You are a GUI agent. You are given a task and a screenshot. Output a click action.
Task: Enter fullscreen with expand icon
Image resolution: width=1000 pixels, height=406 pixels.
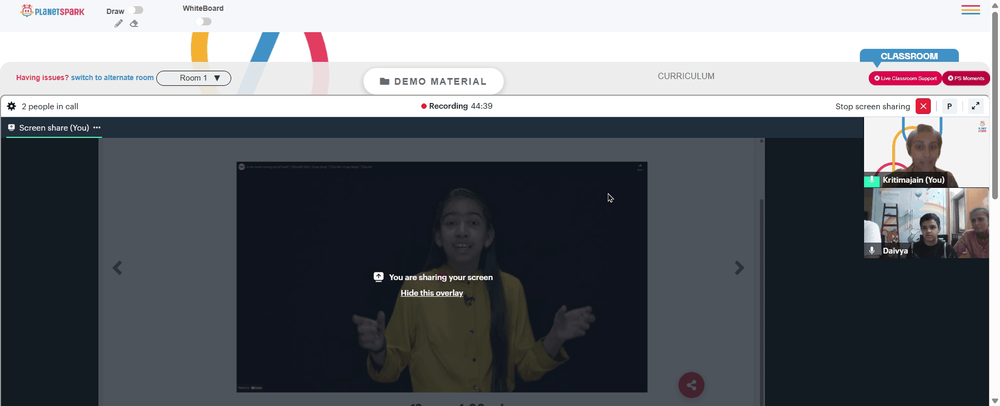[x=975, y=106]
